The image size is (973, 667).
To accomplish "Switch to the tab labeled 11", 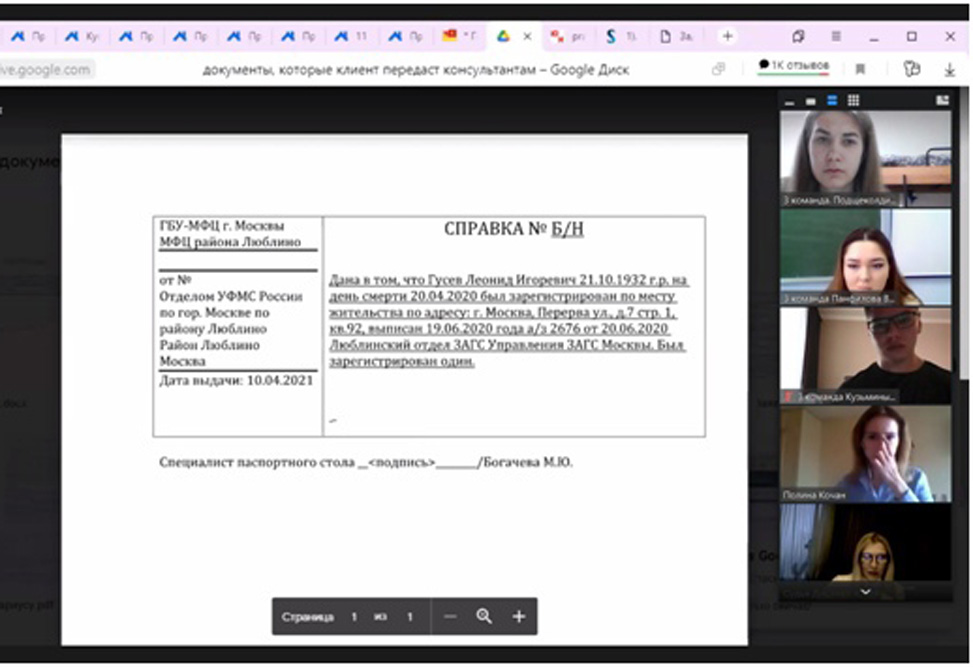I will [x=350, y=36].
